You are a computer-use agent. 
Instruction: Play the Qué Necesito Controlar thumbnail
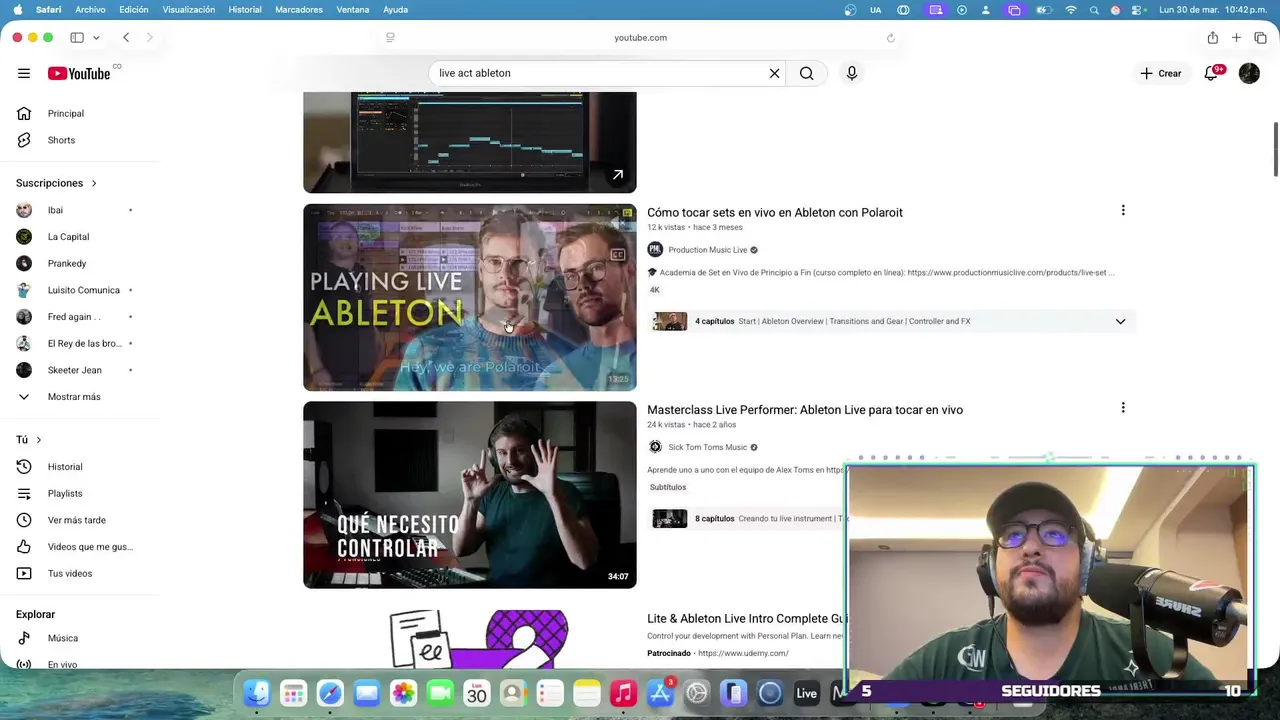click(470, 495)
